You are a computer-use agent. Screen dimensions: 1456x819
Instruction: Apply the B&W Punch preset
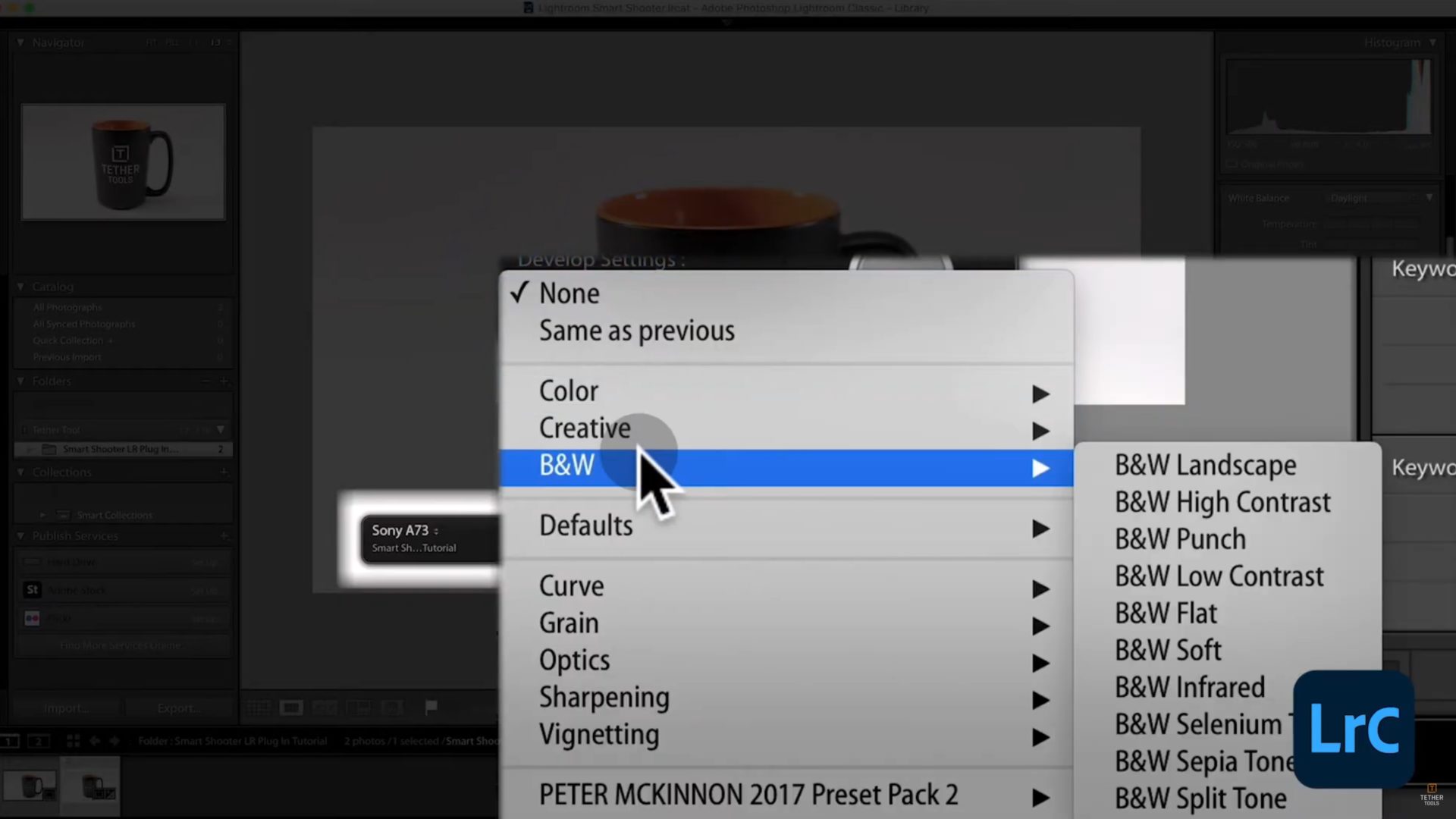click(x=1228, y=539)
